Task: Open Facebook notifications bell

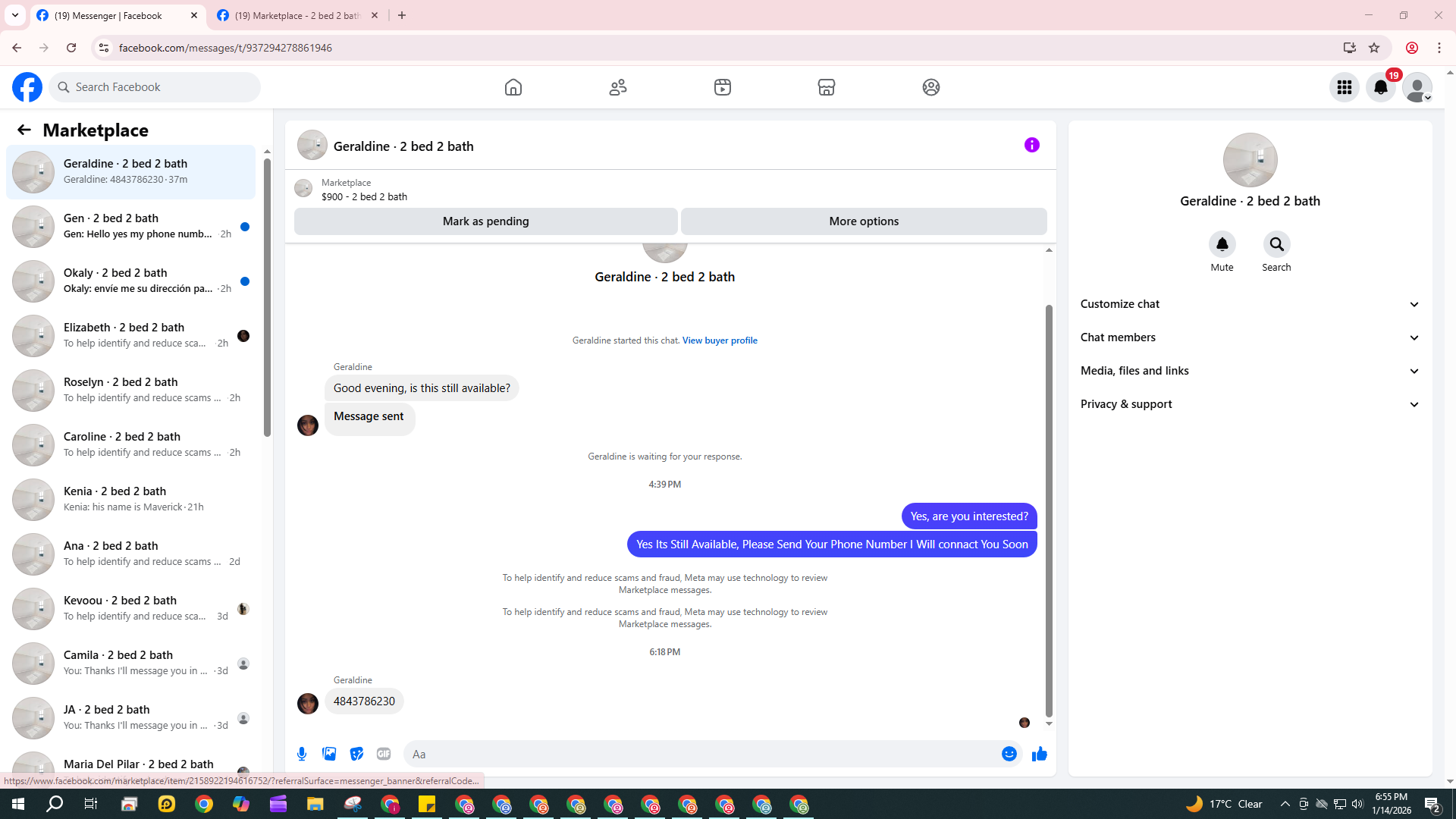Action: [x=1380, y=87]
